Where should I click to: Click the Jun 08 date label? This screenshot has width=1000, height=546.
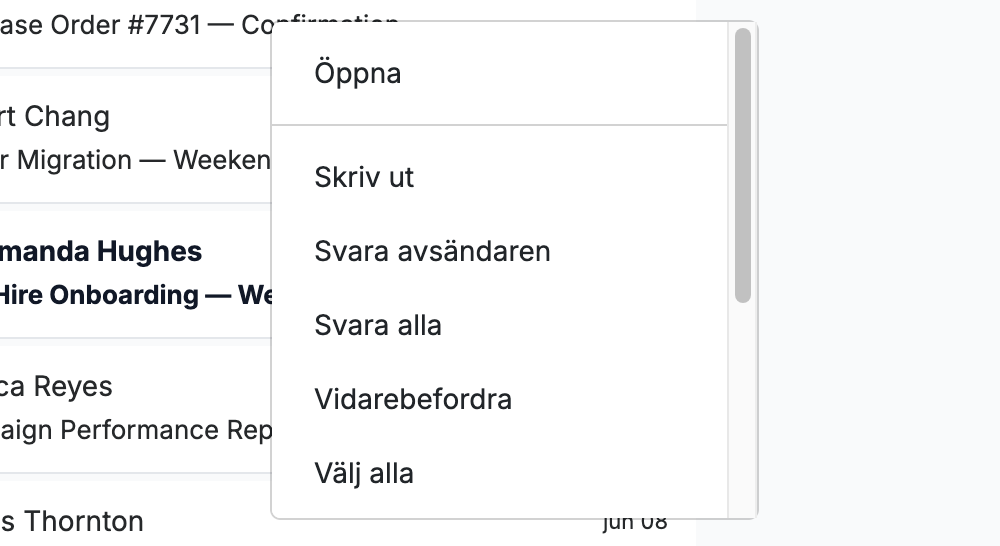click(635, 523)
